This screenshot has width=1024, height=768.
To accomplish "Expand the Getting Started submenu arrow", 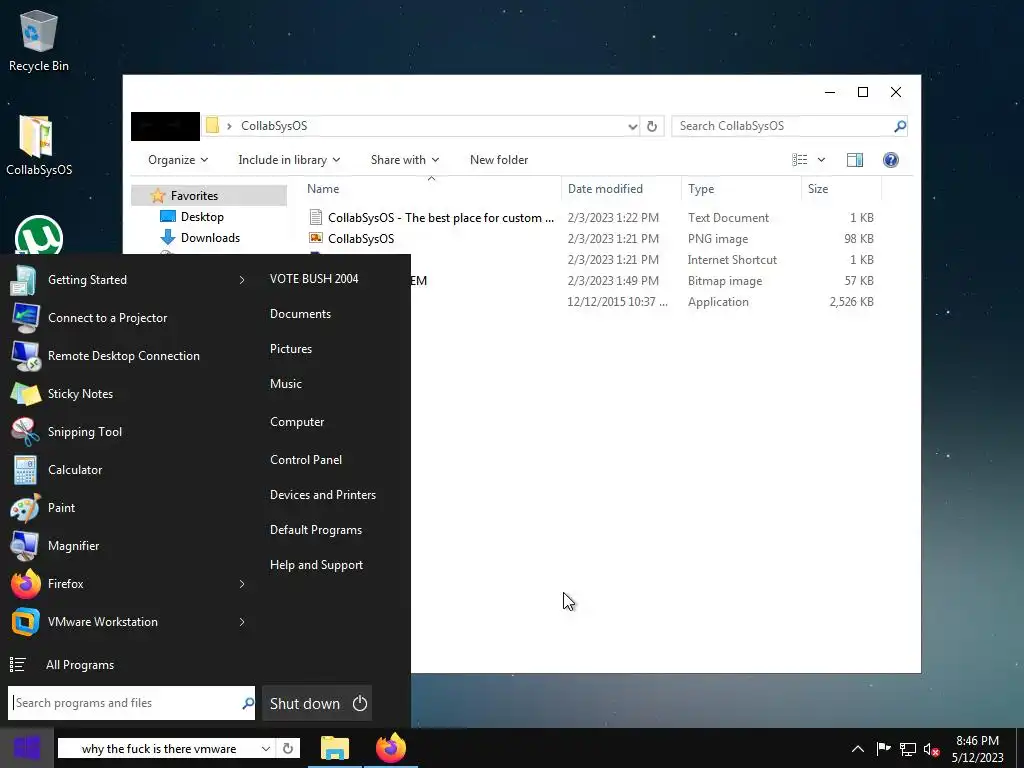I will click(x=242, y=280).
